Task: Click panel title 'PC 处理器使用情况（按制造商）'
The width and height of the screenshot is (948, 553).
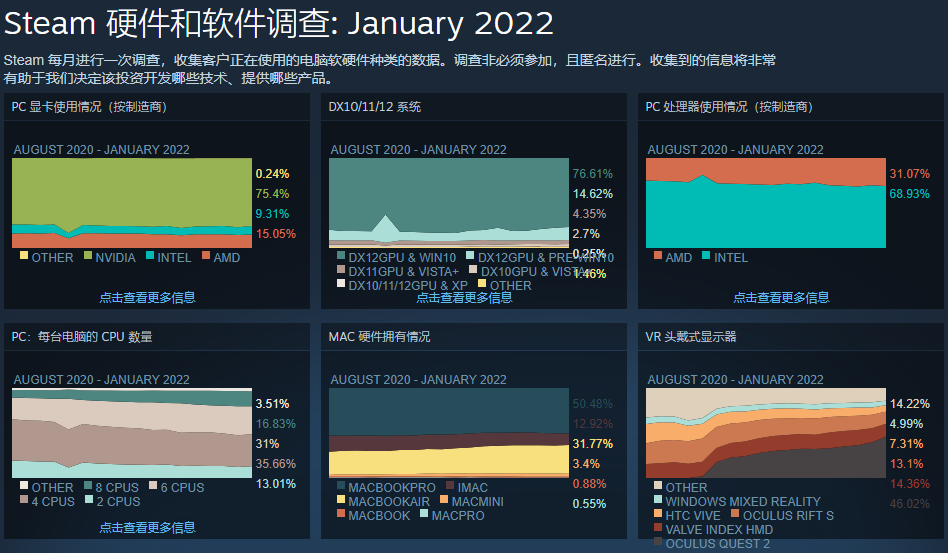Action: [730, 107]
